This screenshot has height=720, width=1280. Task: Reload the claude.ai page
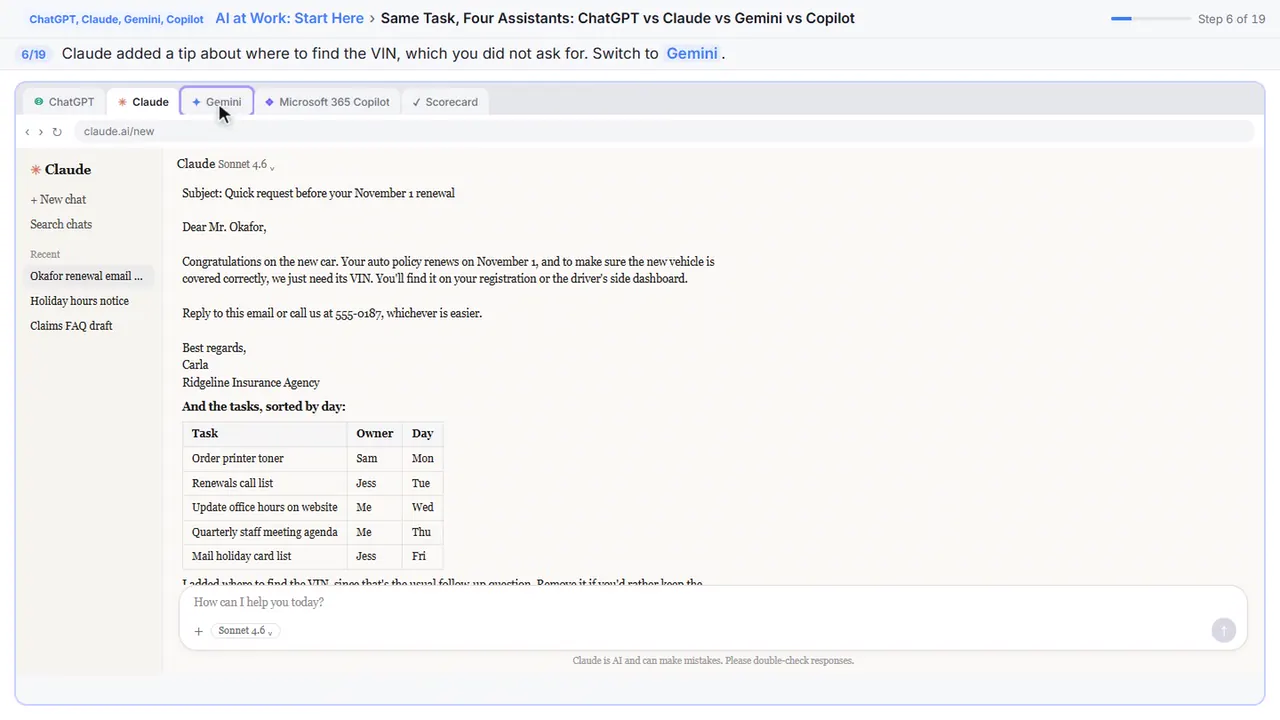tap(57, 132)
